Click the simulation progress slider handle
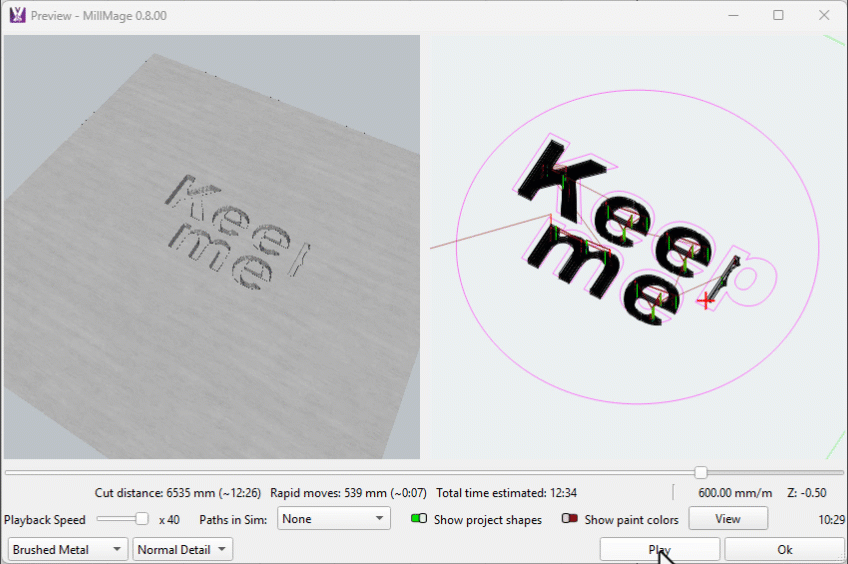This screenshot has width=848, height=564. coord(701,472)
